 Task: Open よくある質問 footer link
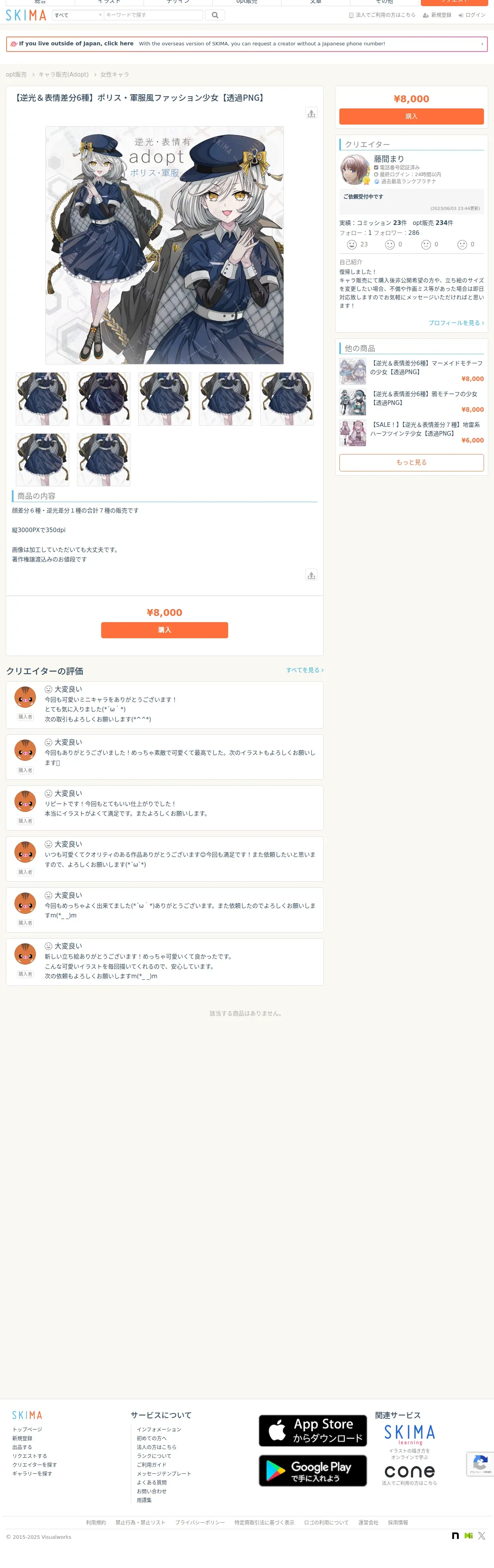coord(152,1483)
